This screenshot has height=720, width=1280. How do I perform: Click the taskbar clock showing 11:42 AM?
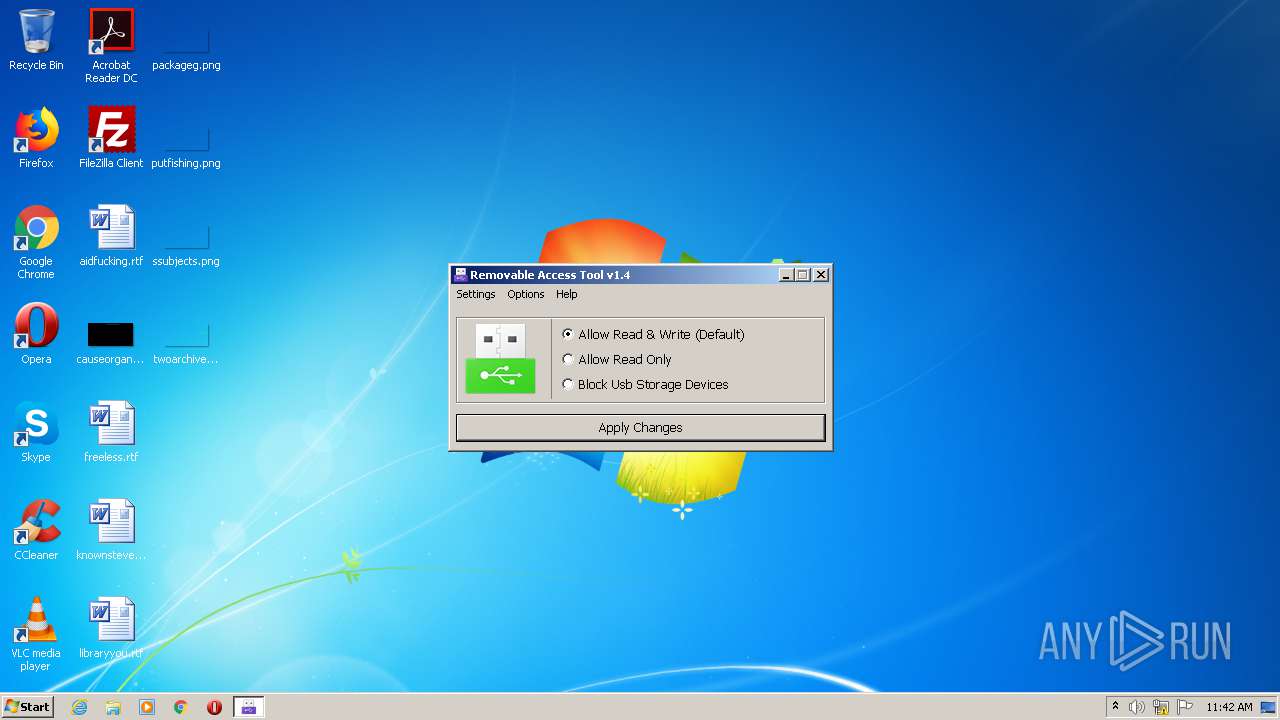pos(1229,707)
